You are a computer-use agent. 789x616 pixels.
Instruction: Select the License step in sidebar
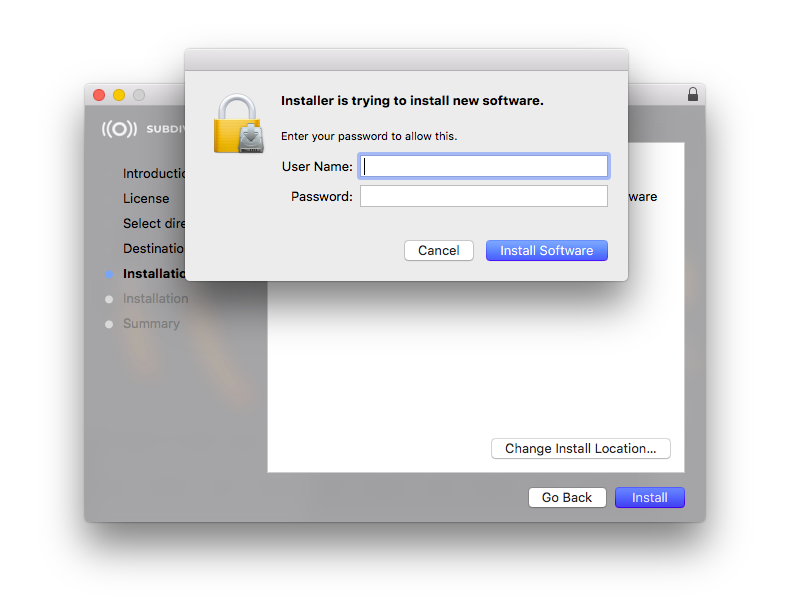click(x=146, y=198)
